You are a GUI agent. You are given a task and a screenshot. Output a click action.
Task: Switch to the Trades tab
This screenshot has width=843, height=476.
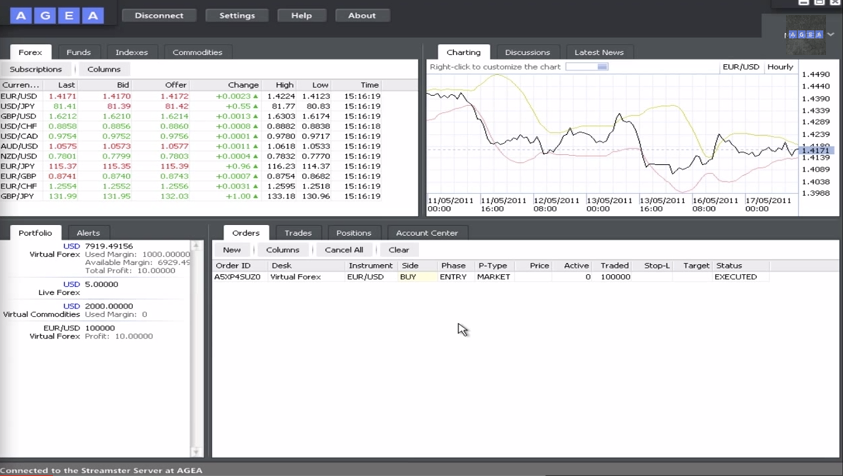point(298,233)
